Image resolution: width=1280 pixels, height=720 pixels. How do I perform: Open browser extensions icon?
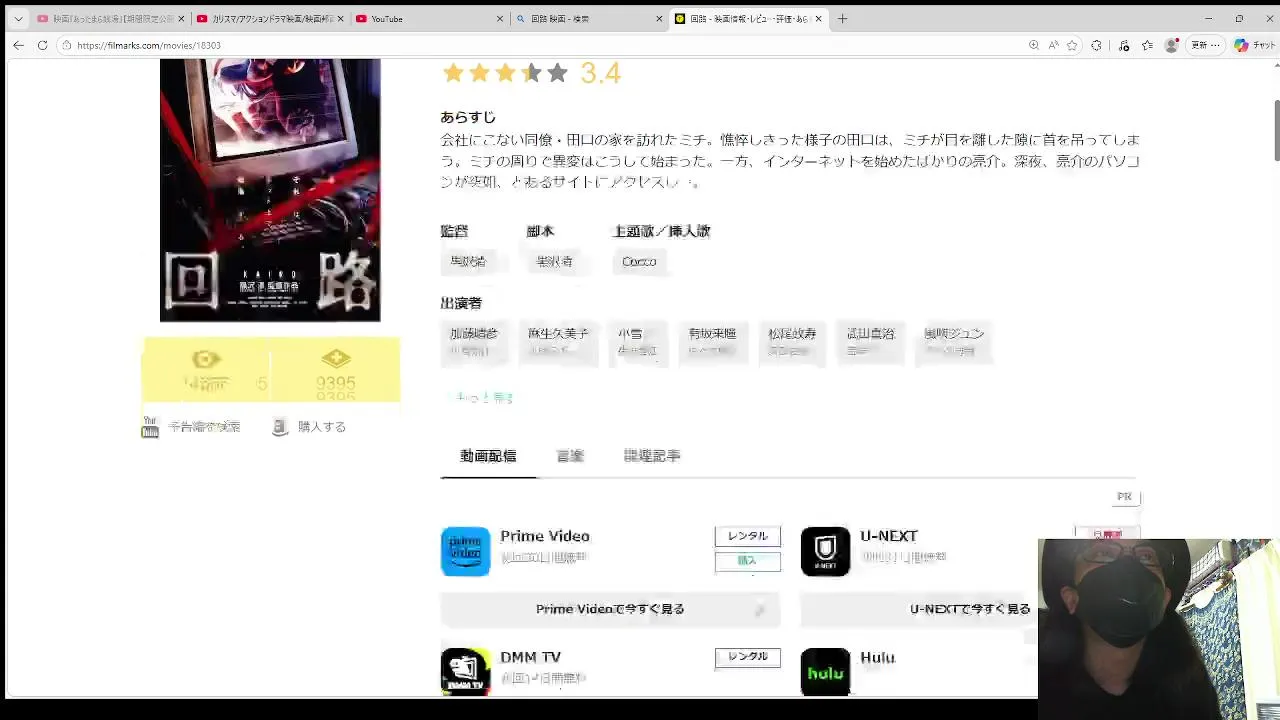point(1097,45)
